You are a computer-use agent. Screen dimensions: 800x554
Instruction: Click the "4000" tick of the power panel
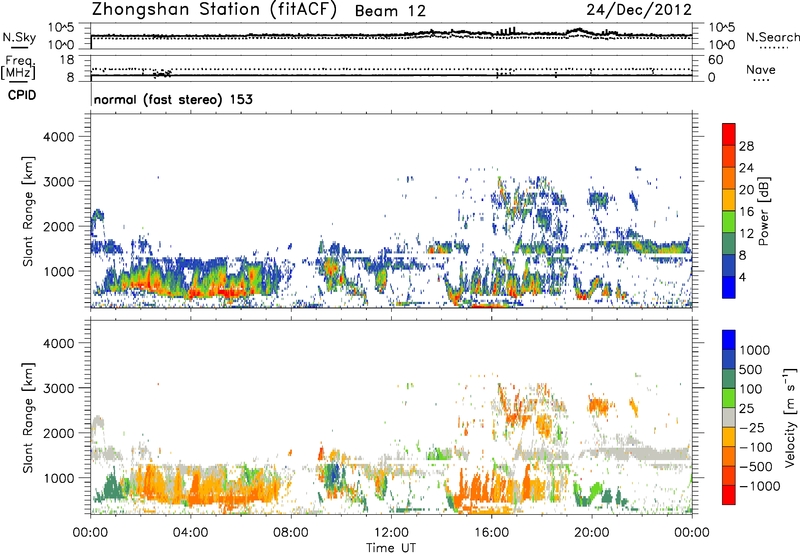click(x=58, y=137)
